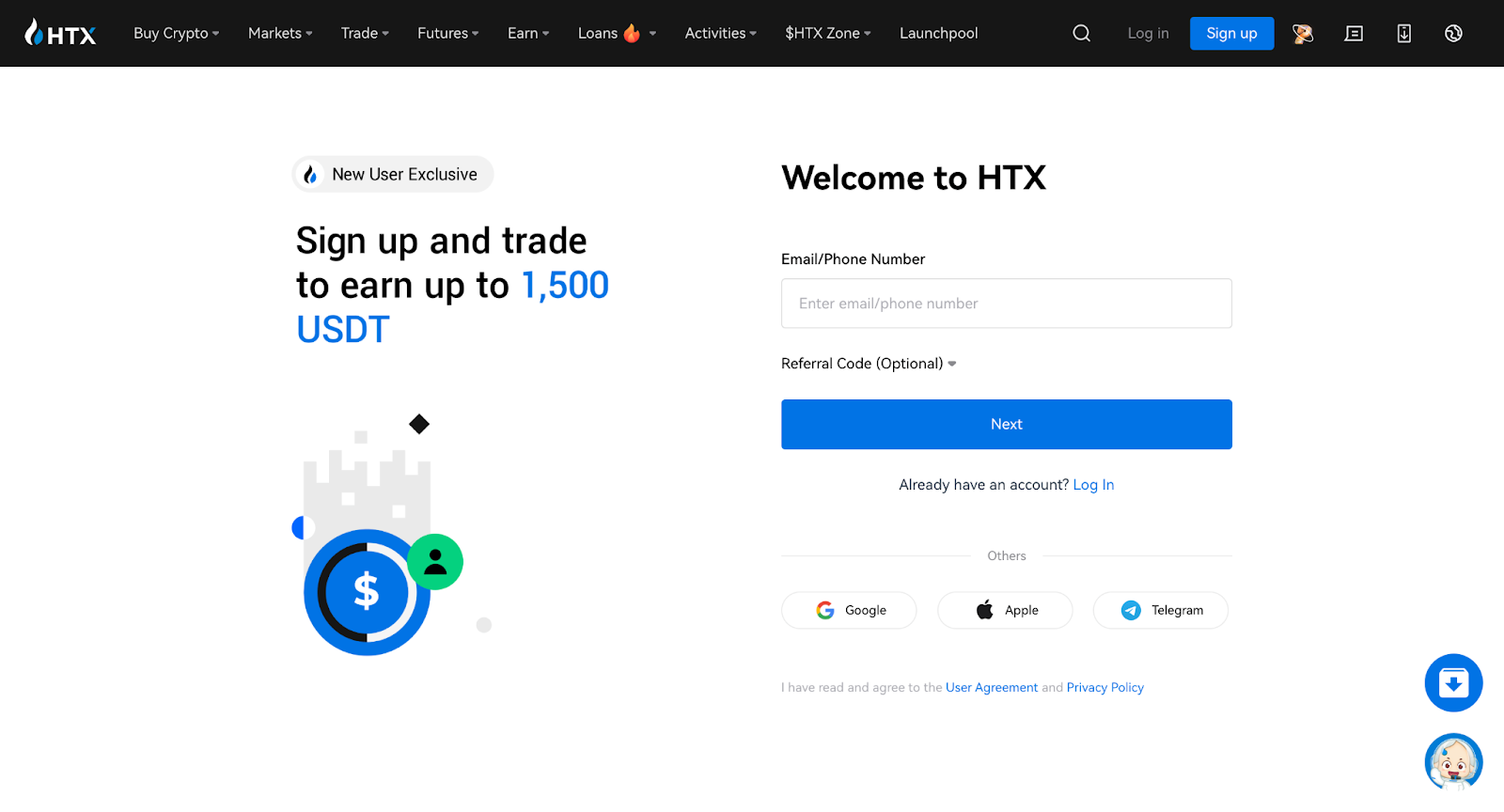
Task: Open the globe language selector icon
Action: point(1453,34)
